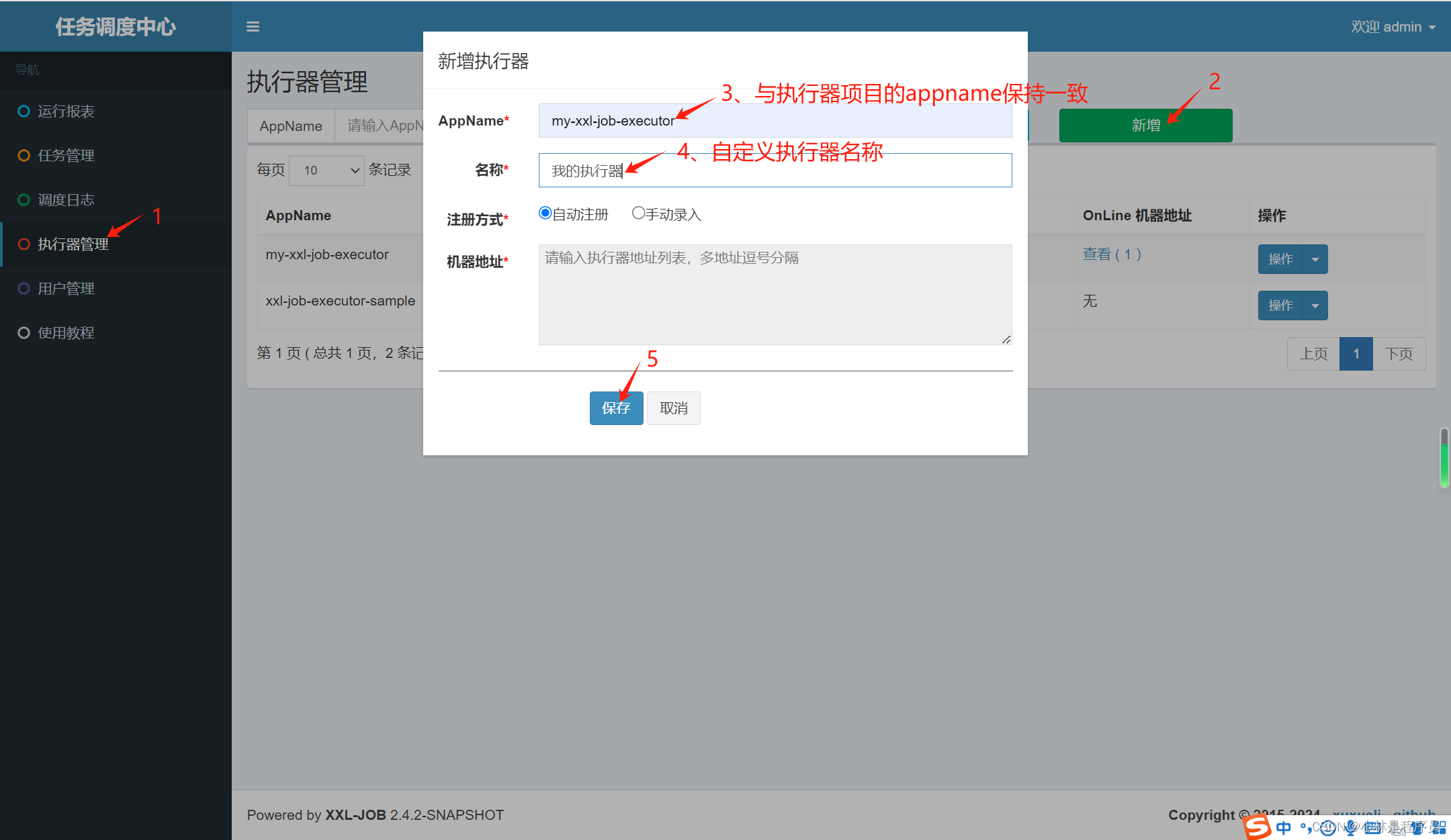Image resolution: width=1451 pixels, height=840 pixels.
Task: Click 操作 button for xxl-job-executor-sample row
Action: click(x=1280, y=306)
